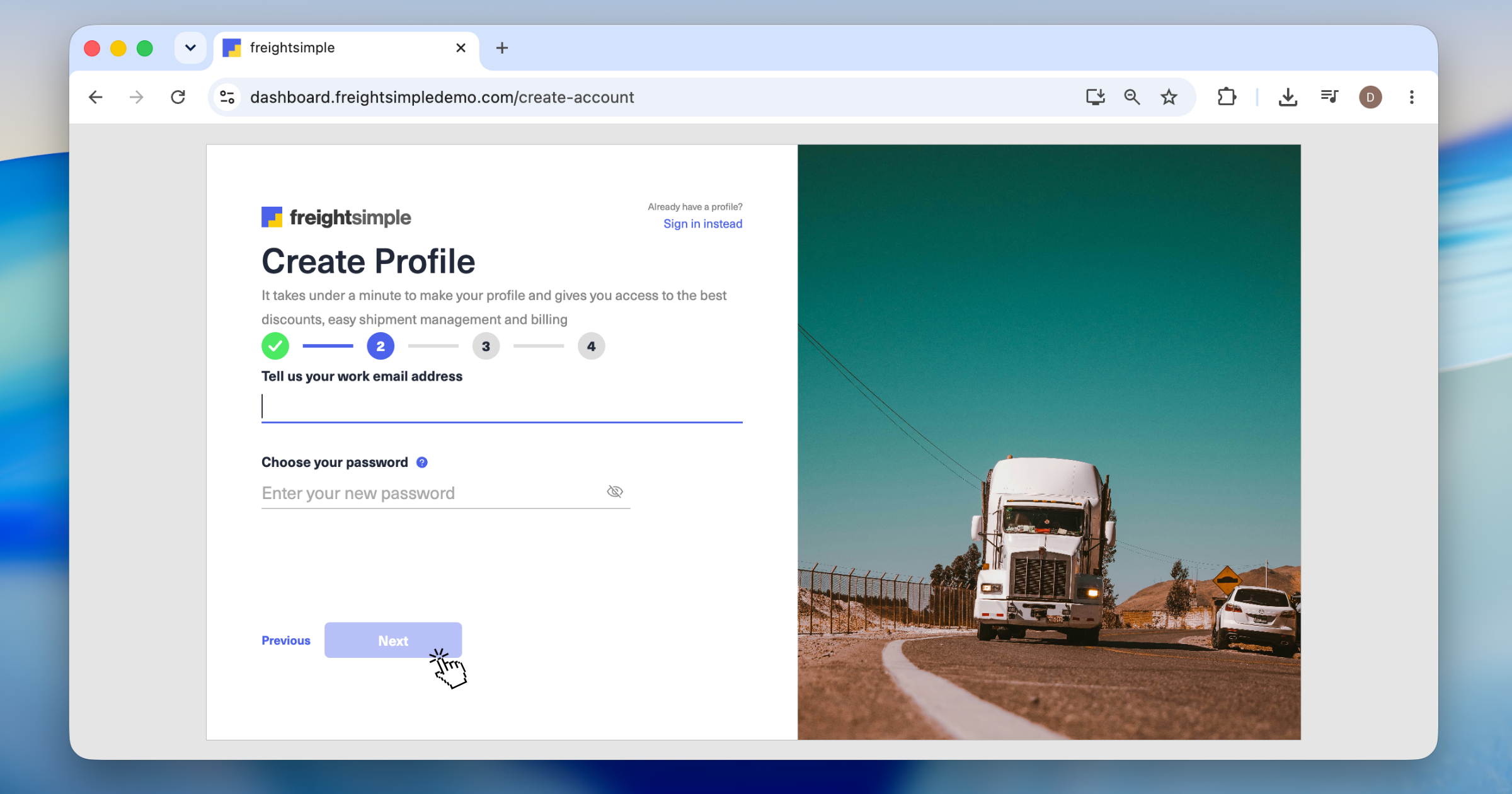
Task: Open the zoom magnifier icon in address bar
Action: [1132, 97]
